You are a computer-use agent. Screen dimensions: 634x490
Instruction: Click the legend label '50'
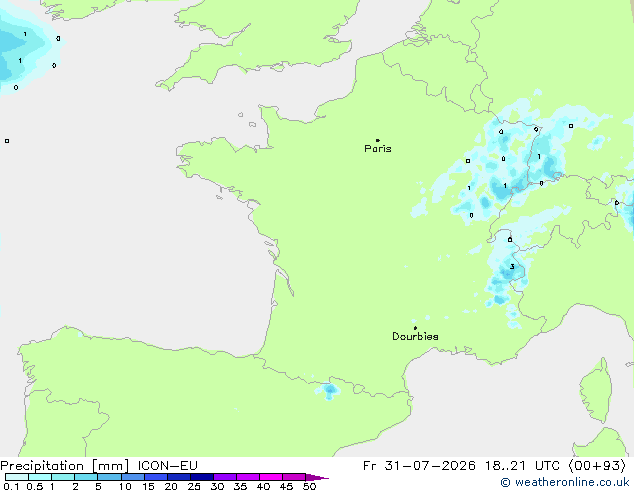point(309,486)
